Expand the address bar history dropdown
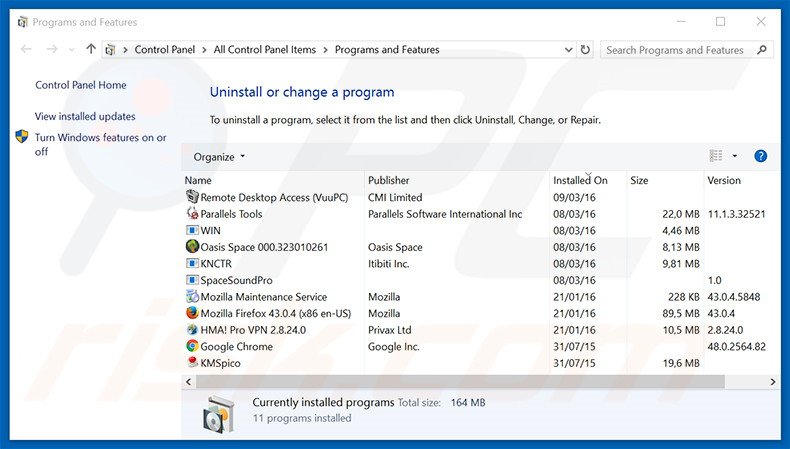This screenshot has width=790, height=449. [x=568, y=50]
